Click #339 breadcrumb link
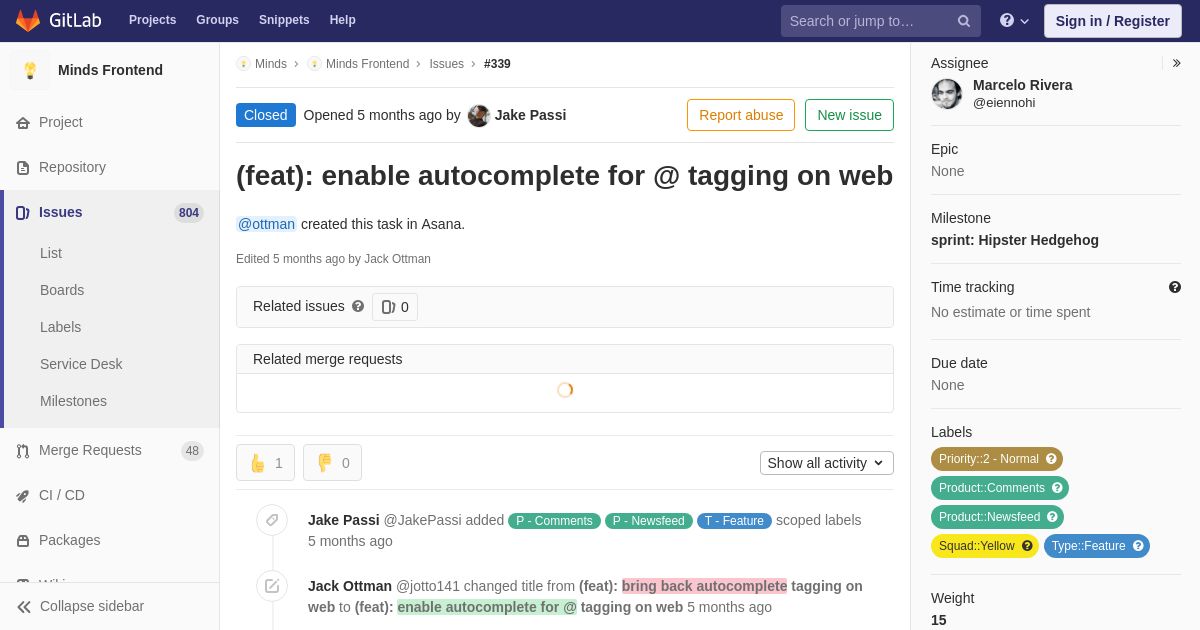The height and width of the screenshot is (630, 1200). tap(497, 64)
